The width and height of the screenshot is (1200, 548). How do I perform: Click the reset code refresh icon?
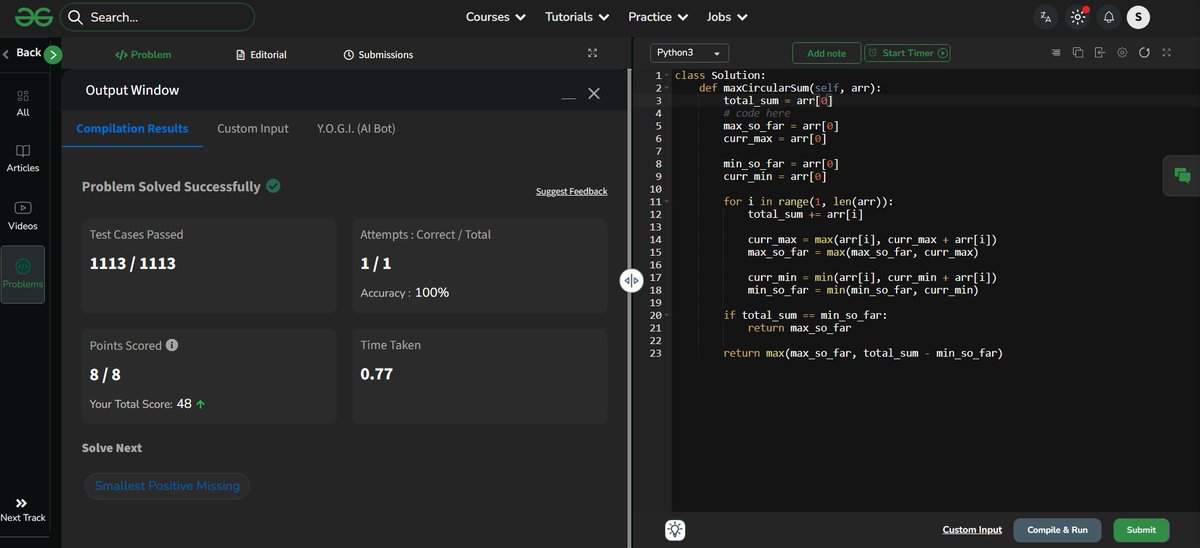pos(1144,52)
